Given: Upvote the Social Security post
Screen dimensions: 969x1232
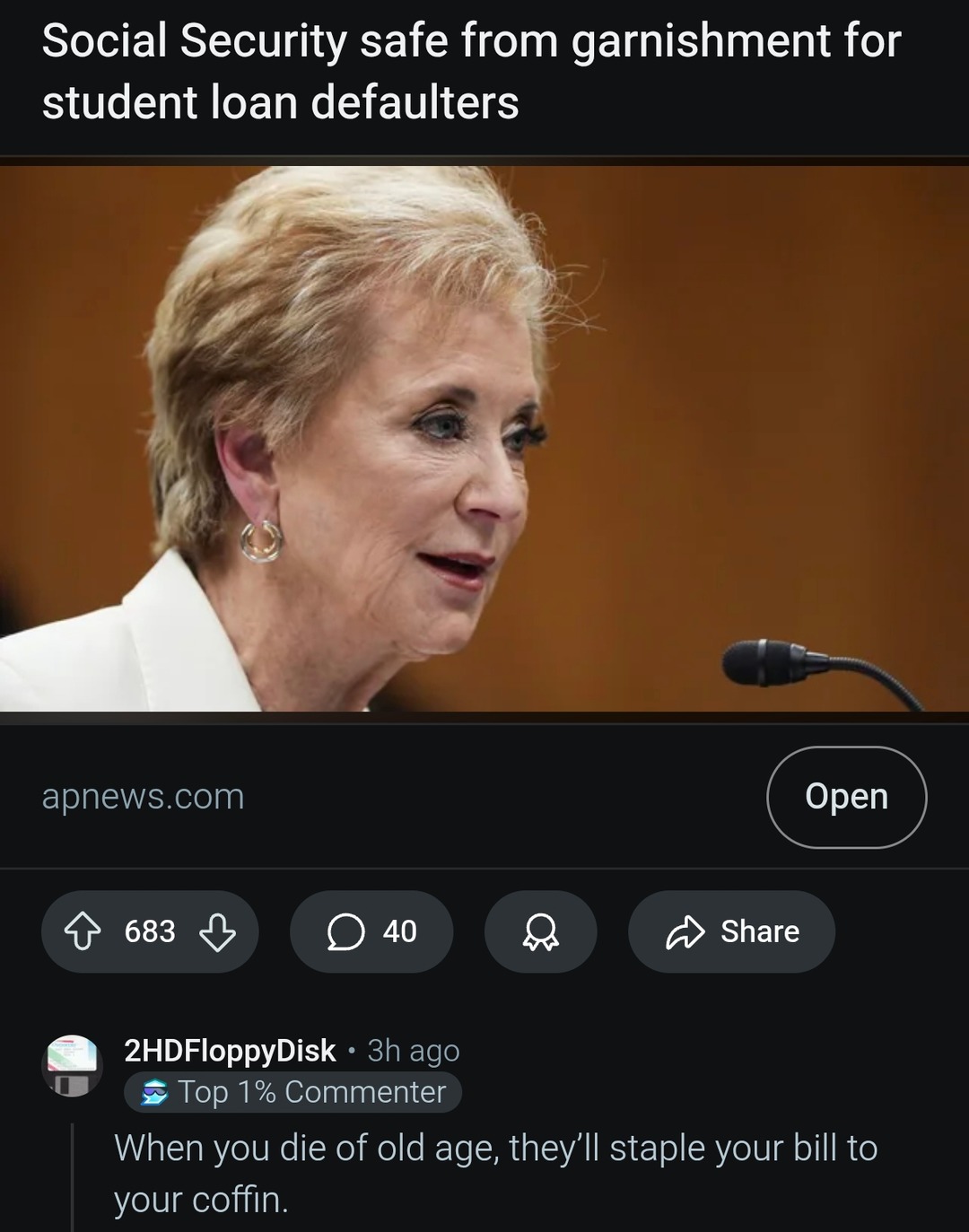Looking at the screenshot, I should [x=83, y=931].
